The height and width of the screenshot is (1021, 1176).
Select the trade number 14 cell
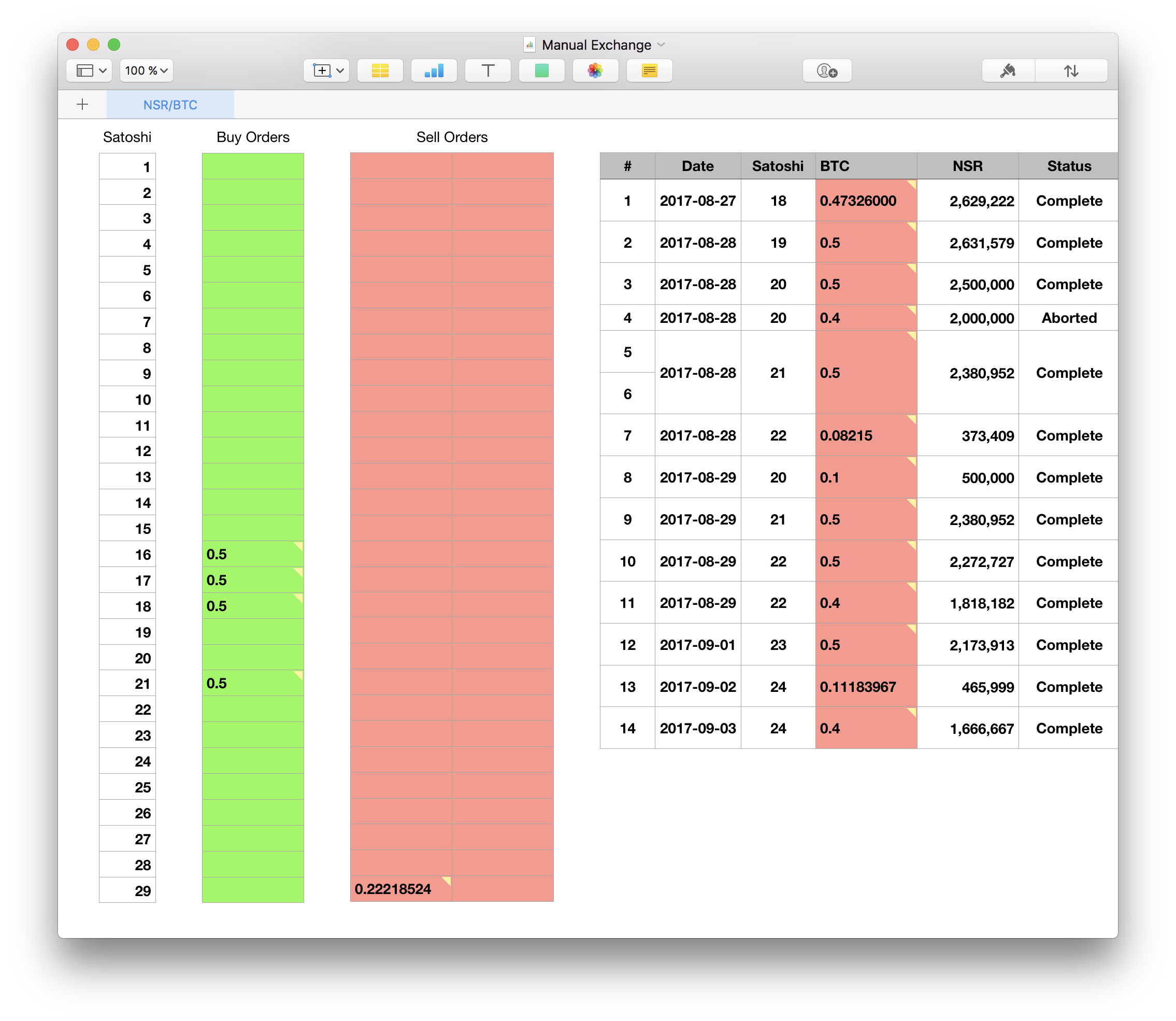click(627, 728)
